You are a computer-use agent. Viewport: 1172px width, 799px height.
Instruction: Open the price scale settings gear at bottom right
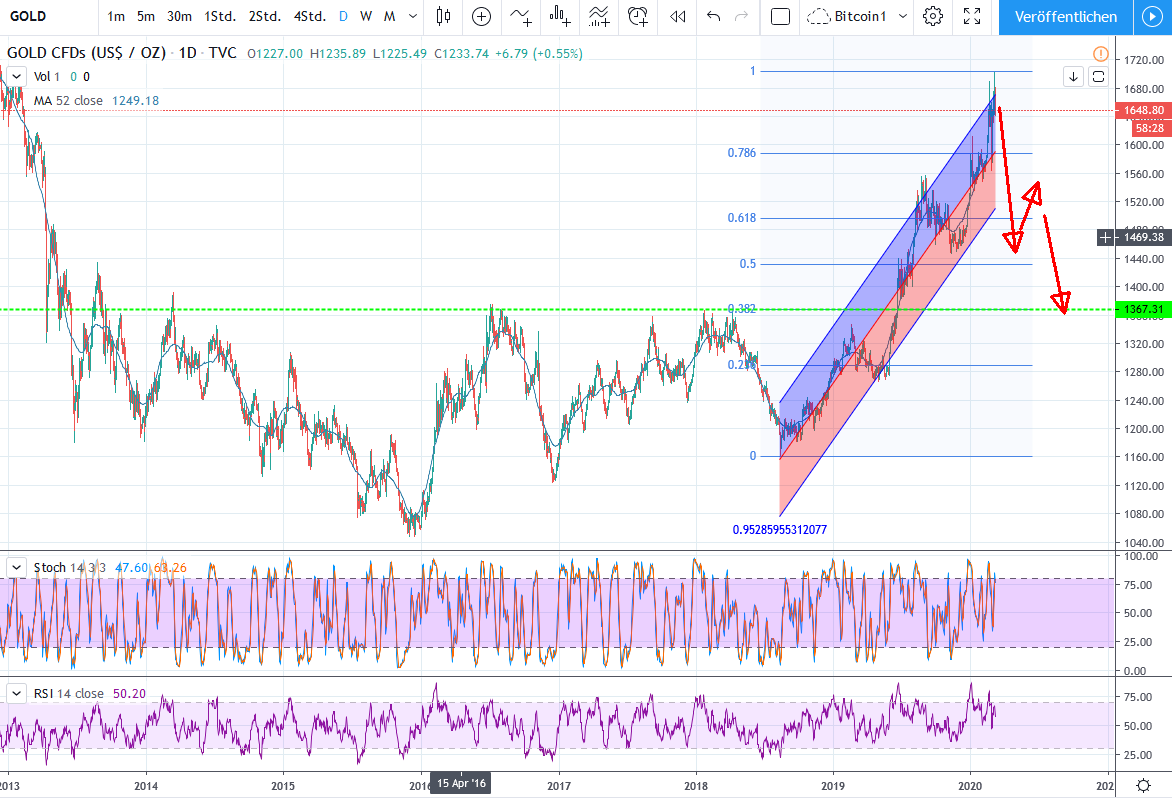(1143, 785)
